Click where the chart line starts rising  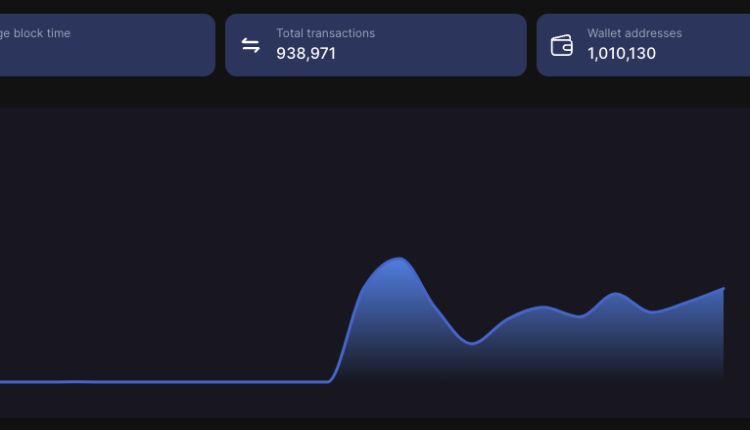331,380
